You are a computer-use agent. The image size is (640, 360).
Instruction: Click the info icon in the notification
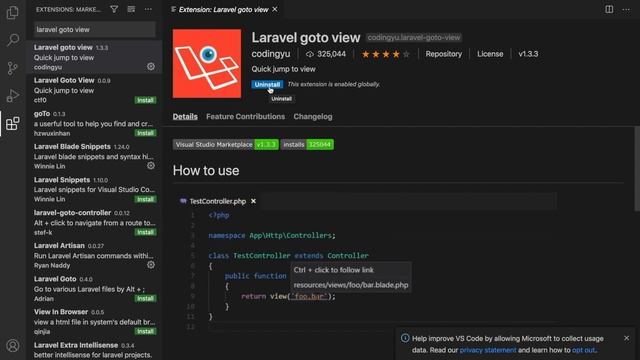tap(405, 338)
